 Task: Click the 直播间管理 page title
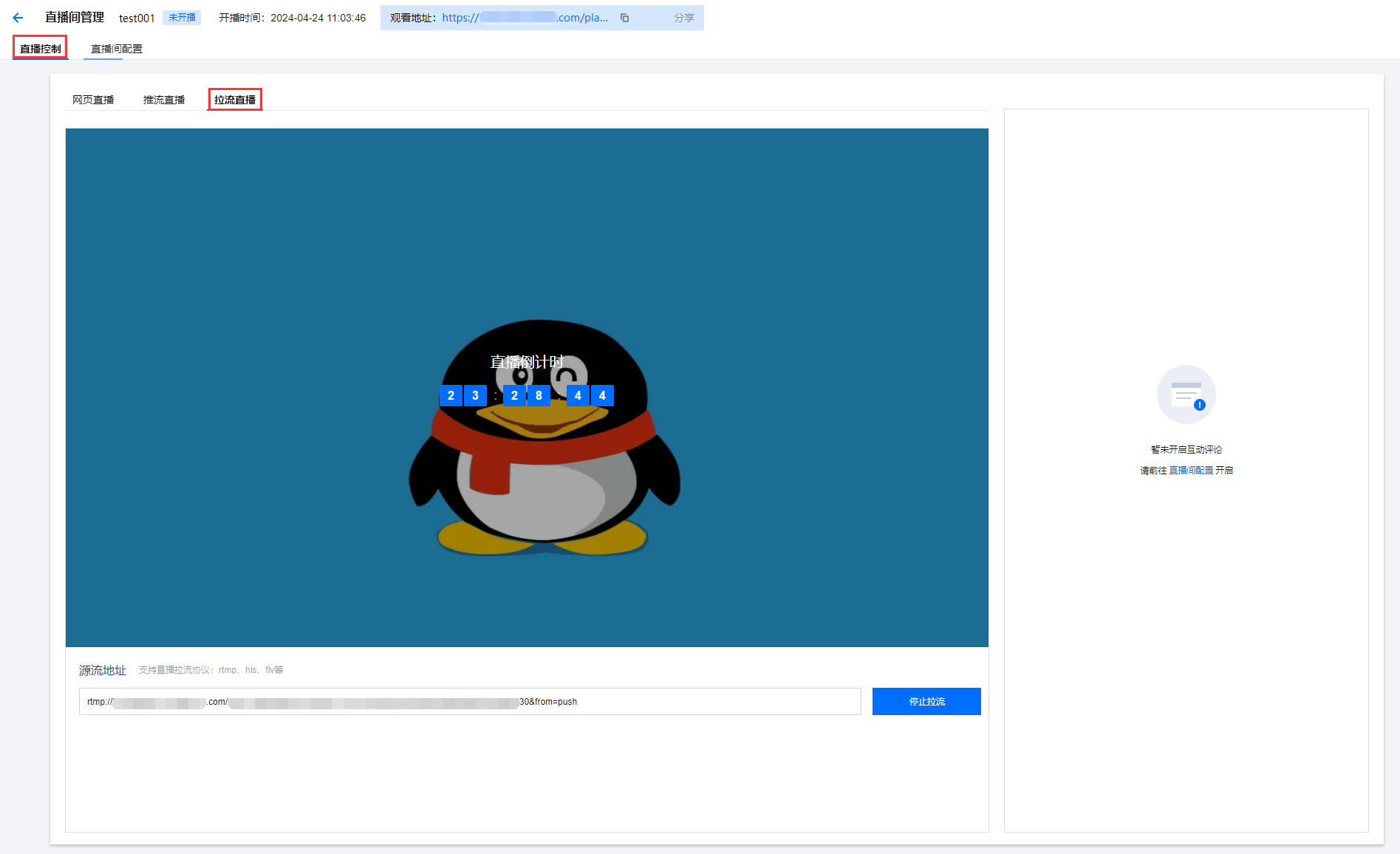[x=75, y=17]
